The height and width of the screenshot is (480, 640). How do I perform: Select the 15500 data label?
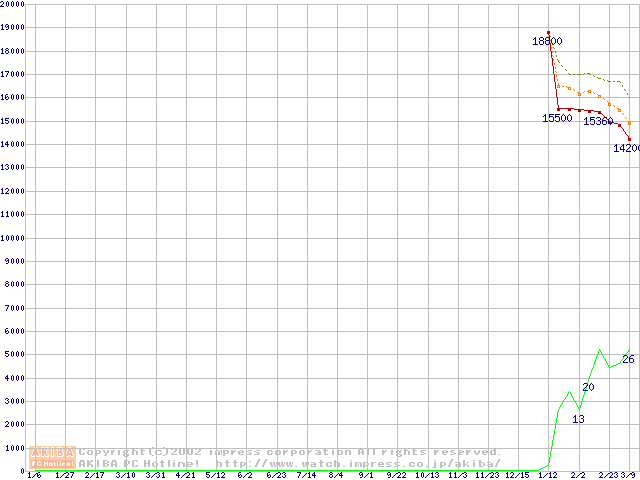557,118
